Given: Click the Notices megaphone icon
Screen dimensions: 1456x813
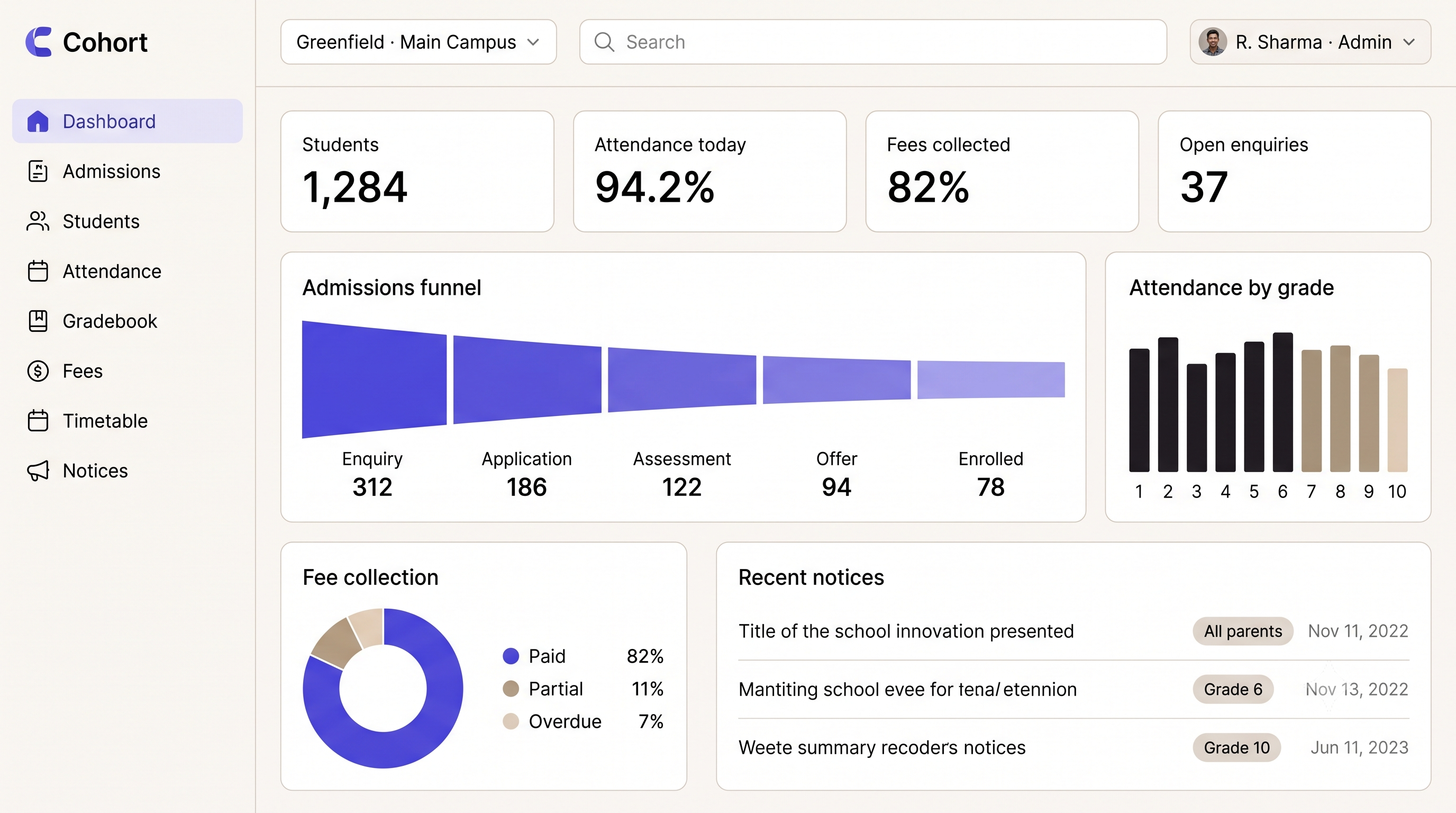Looking at the screenshot, I should click(x=38, y=471).
